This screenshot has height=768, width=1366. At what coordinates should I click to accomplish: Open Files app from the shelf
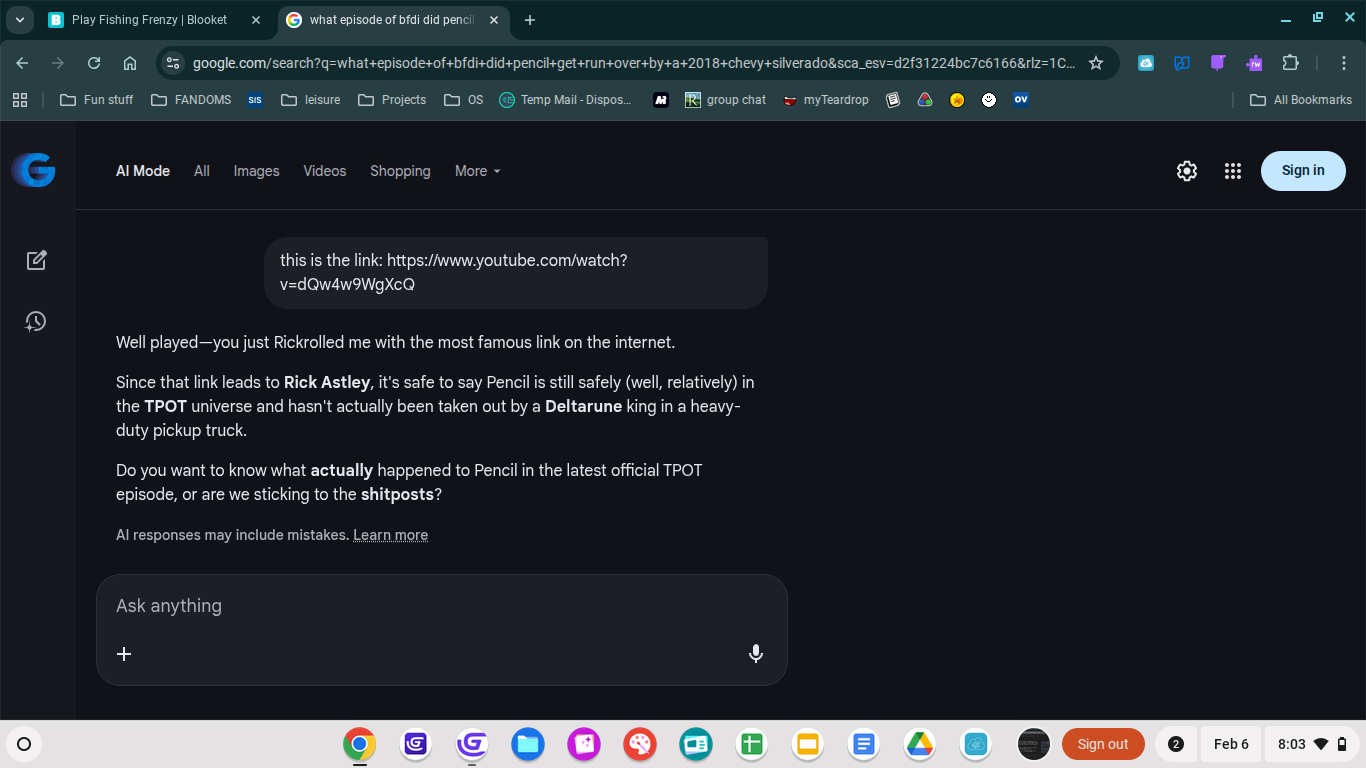(x=527, y=744)
